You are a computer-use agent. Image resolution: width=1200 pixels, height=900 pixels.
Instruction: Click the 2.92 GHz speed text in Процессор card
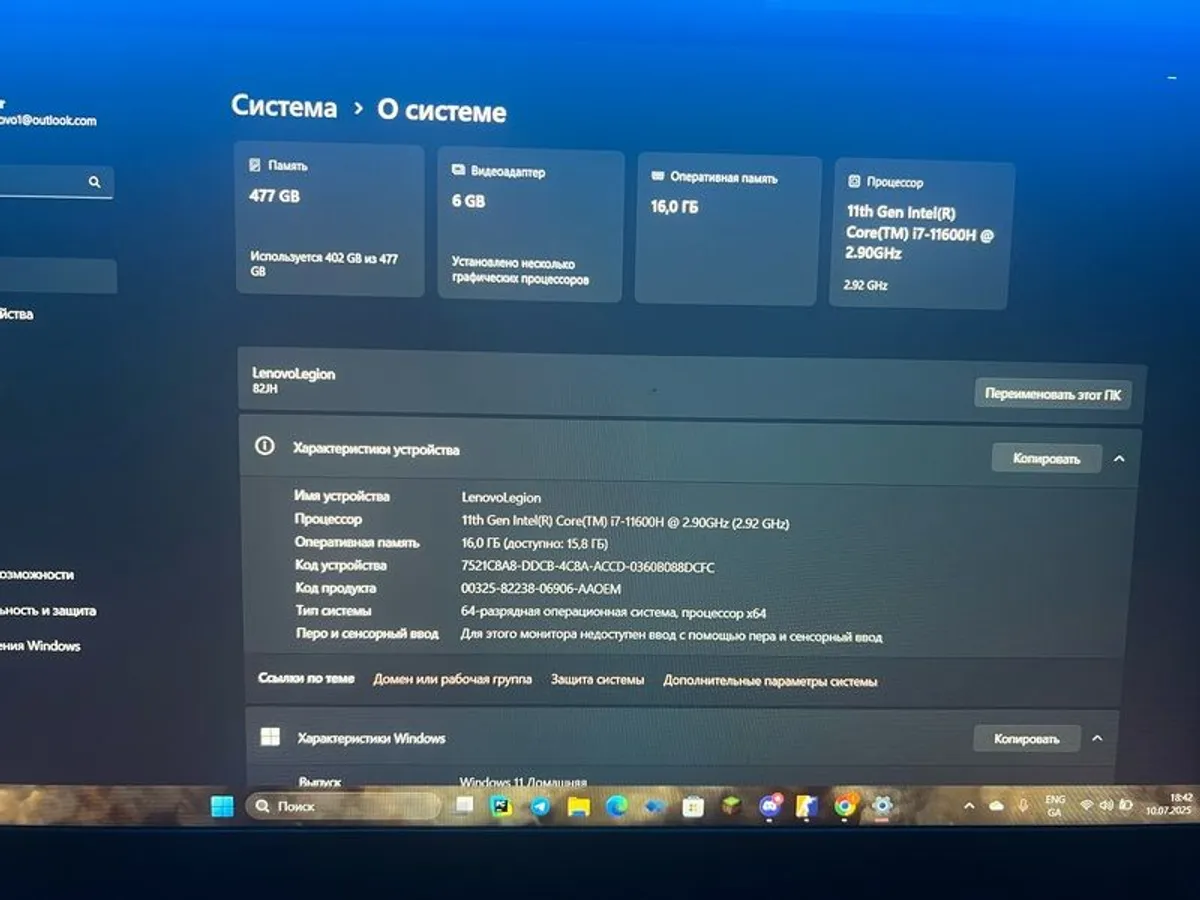point(866,285)
